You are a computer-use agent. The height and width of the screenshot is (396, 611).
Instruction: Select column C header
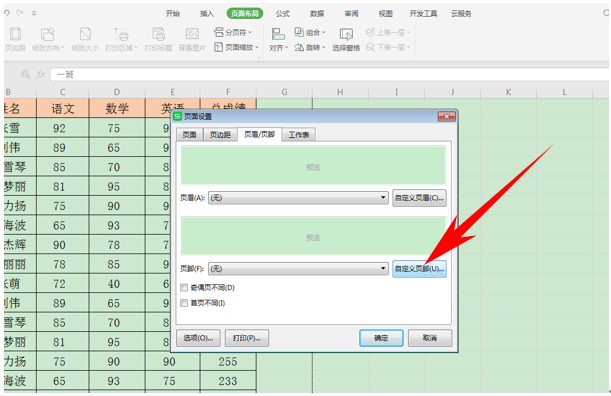click(62, 92)
